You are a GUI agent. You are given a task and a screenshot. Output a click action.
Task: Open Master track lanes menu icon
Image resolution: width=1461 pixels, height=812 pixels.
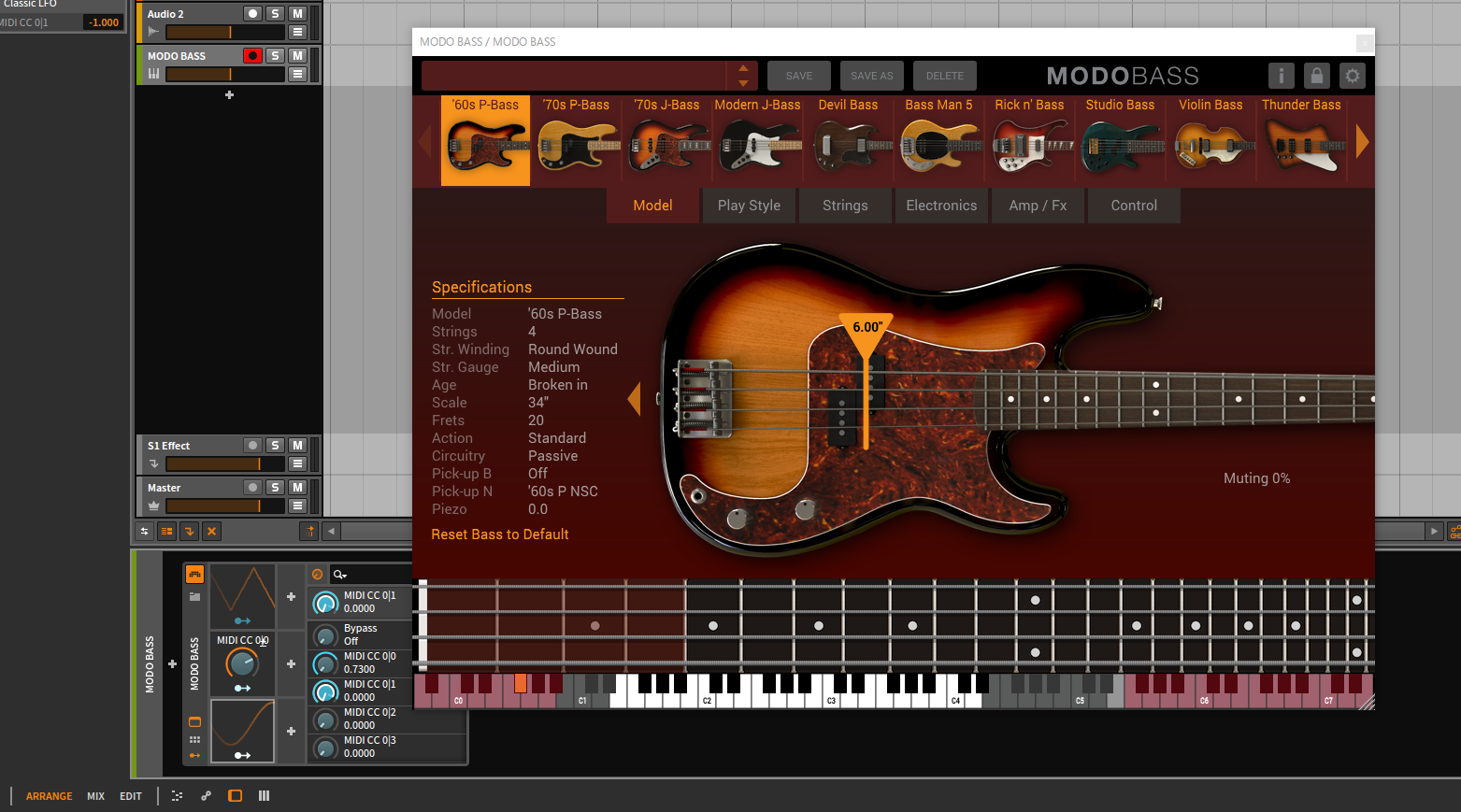(297, 506)
